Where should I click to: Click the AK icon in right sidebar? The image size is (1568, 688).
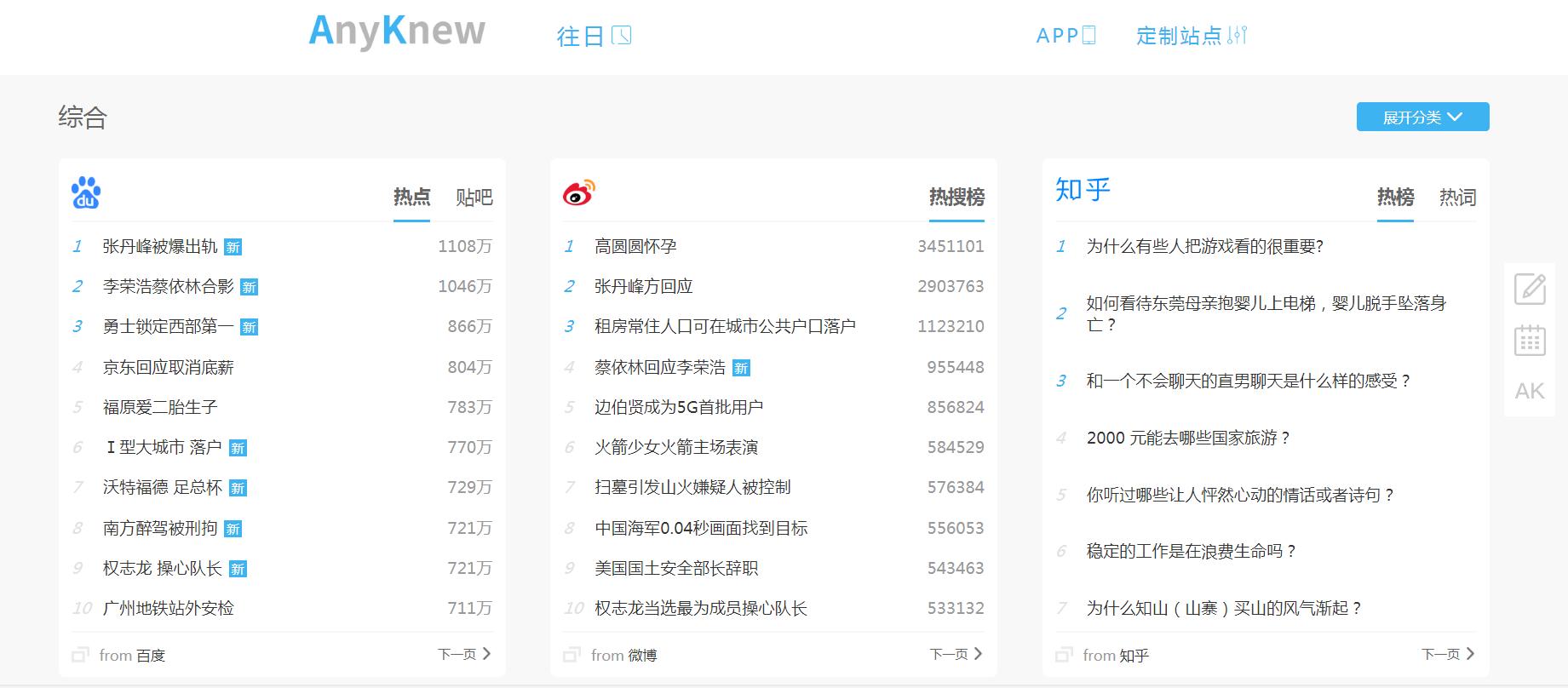[x=1530, y=391]
